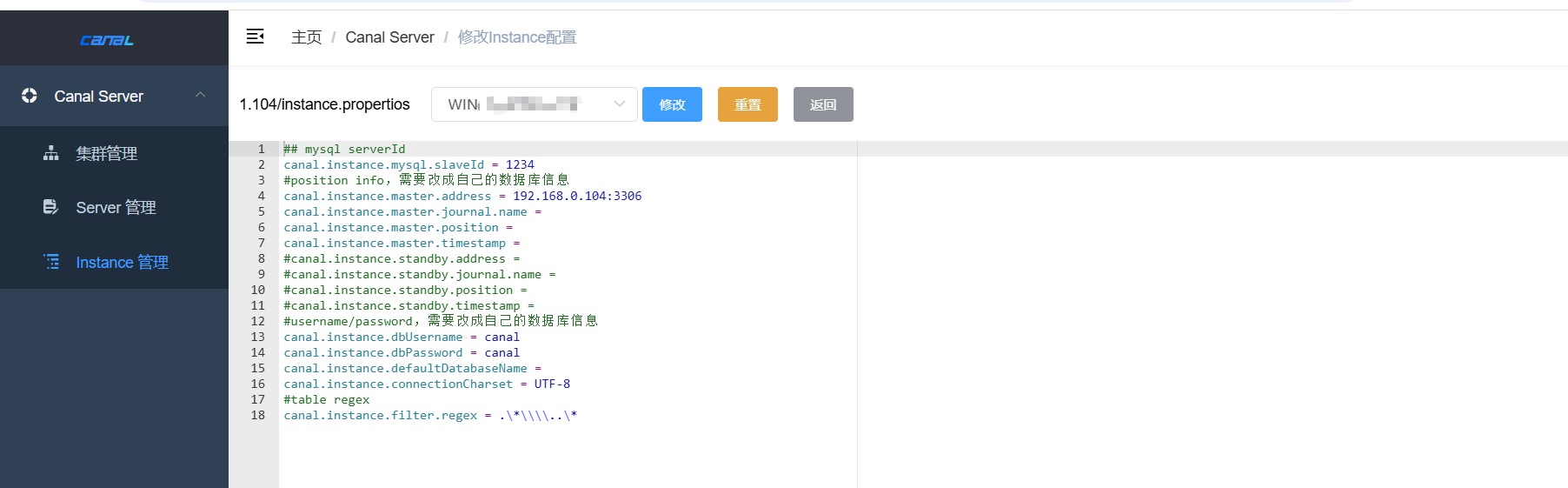1568x488 pixels.
Task: Click the canal.instance.filter.regex line
Action: coord(430,415)
